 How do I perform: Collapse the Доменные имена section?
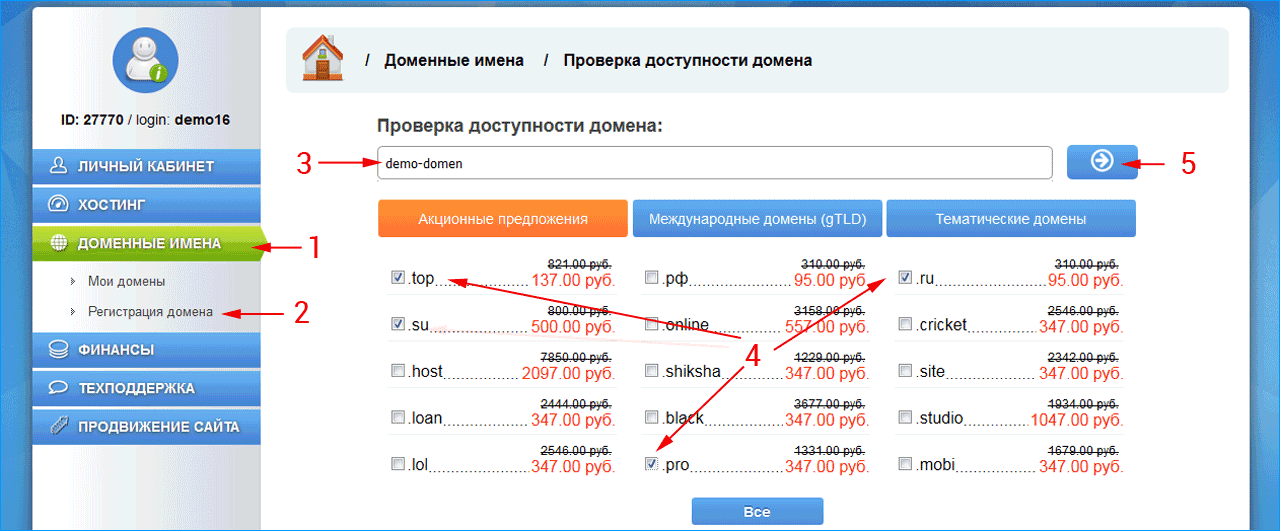pos(146,243)
